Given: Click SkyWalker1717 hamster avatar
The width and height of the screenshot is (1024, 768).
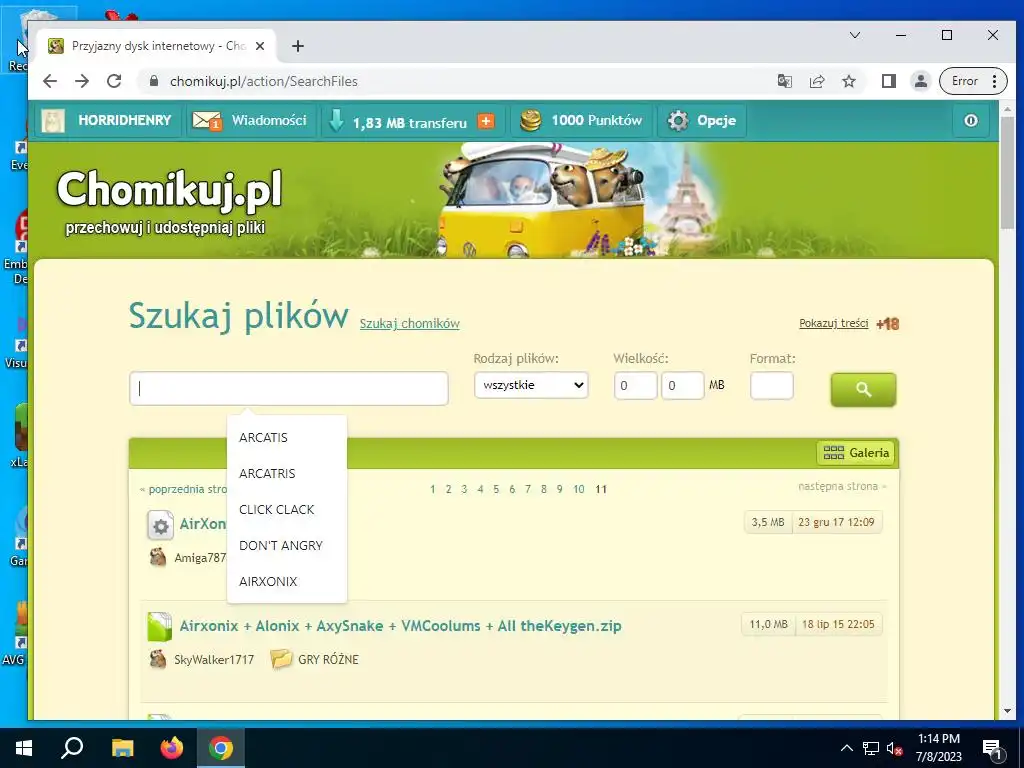Looking at the screenshot, I should [x=157, y=659].
